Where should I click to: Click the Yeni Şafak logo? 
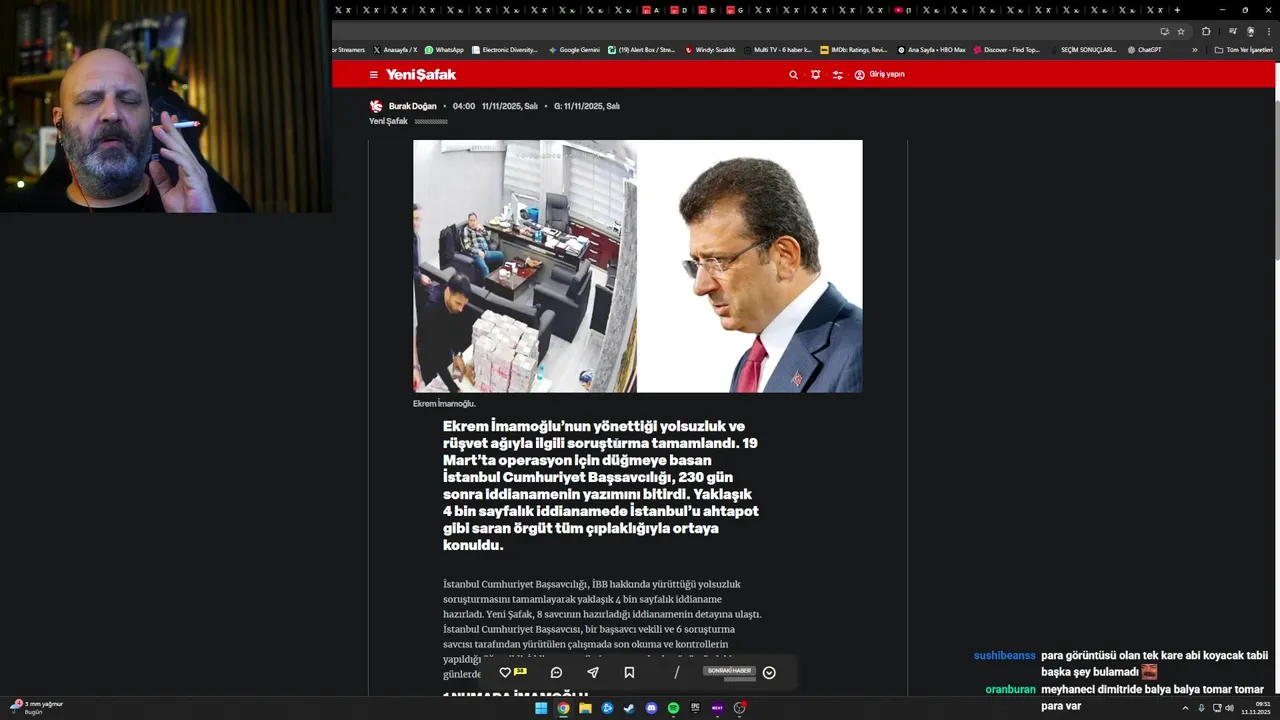tap(421, 75)
